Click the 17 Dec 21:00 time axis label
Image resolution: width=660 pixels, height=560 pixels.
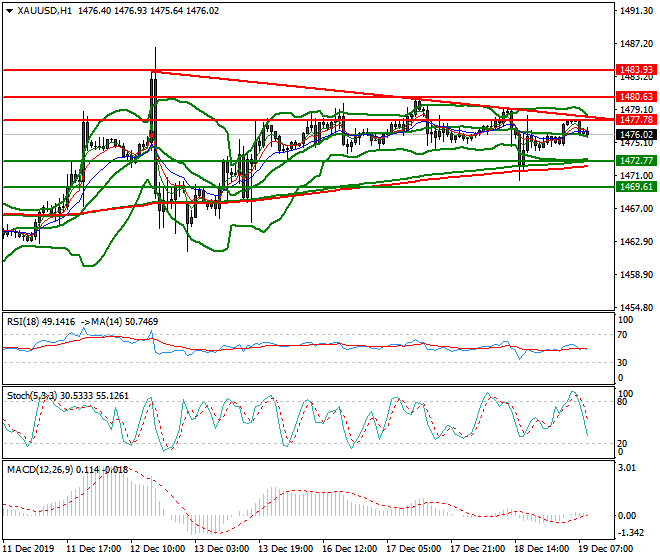pyautogui.click(x=478, y=549)
